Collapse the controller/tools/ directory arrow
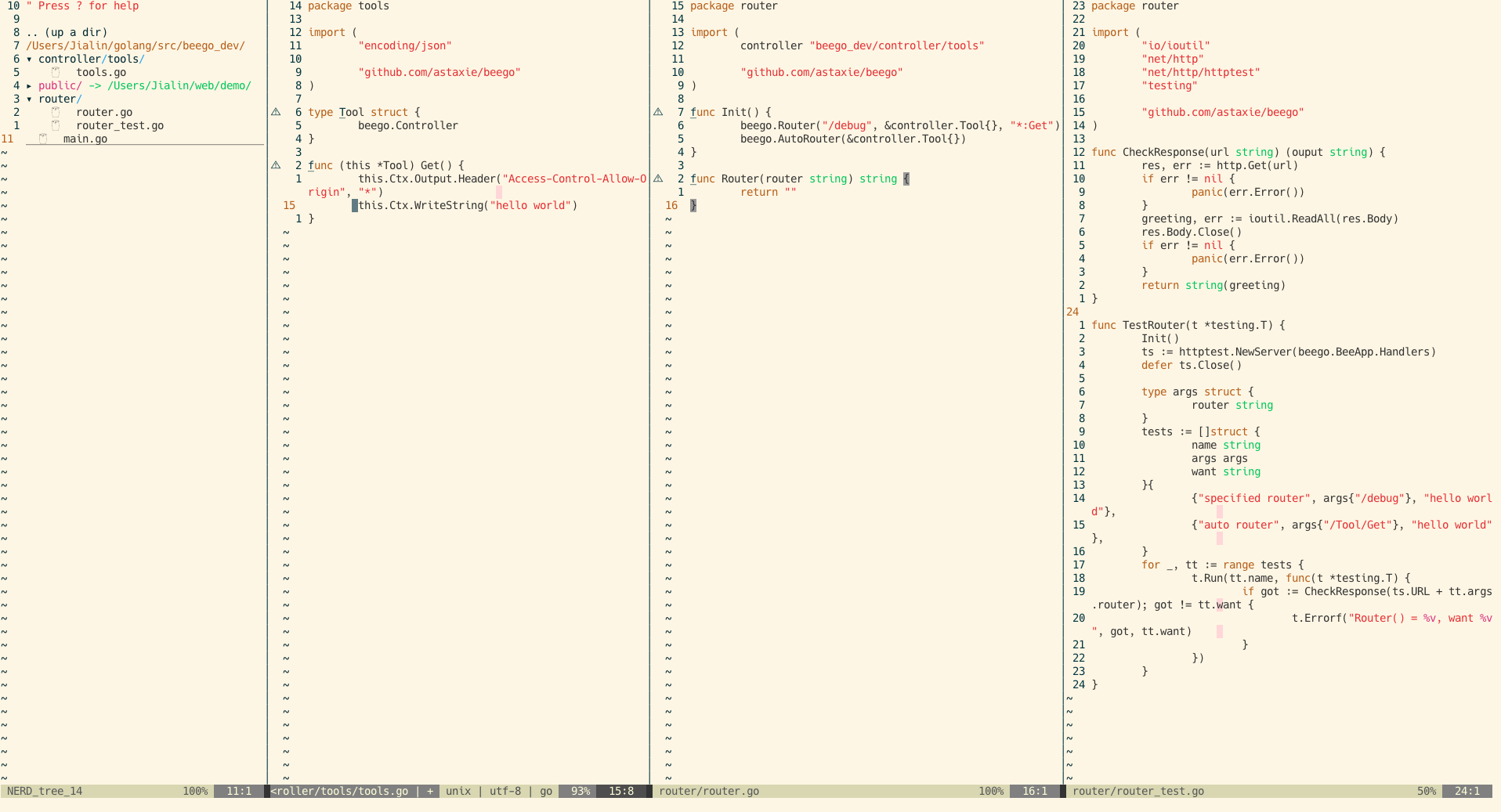Screen dimensions: 1501x812 coord(30,60)
